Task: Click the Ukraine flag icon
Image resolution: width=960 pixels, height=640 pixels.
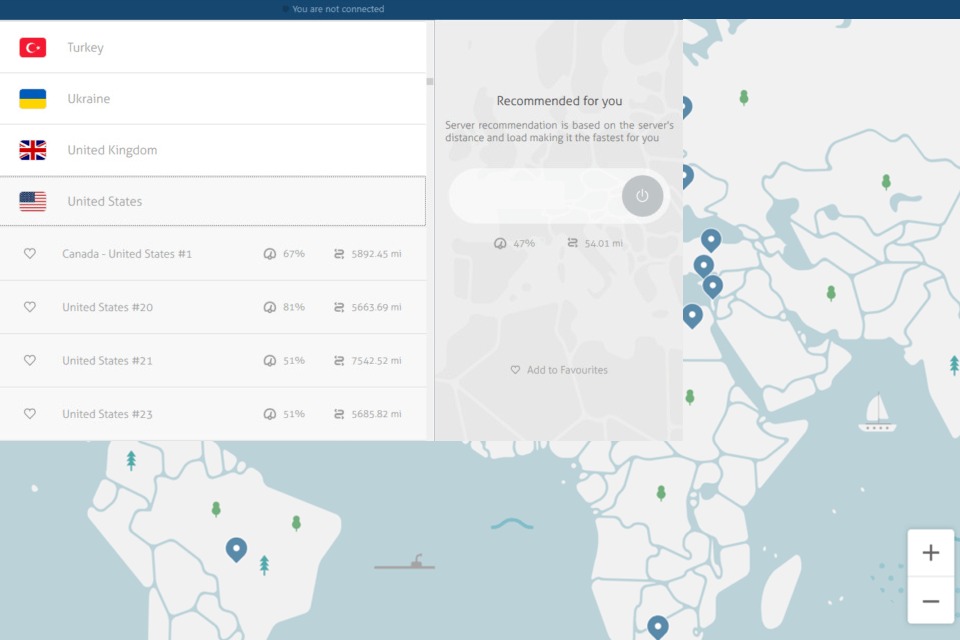Action: click(x=33, y=99)
